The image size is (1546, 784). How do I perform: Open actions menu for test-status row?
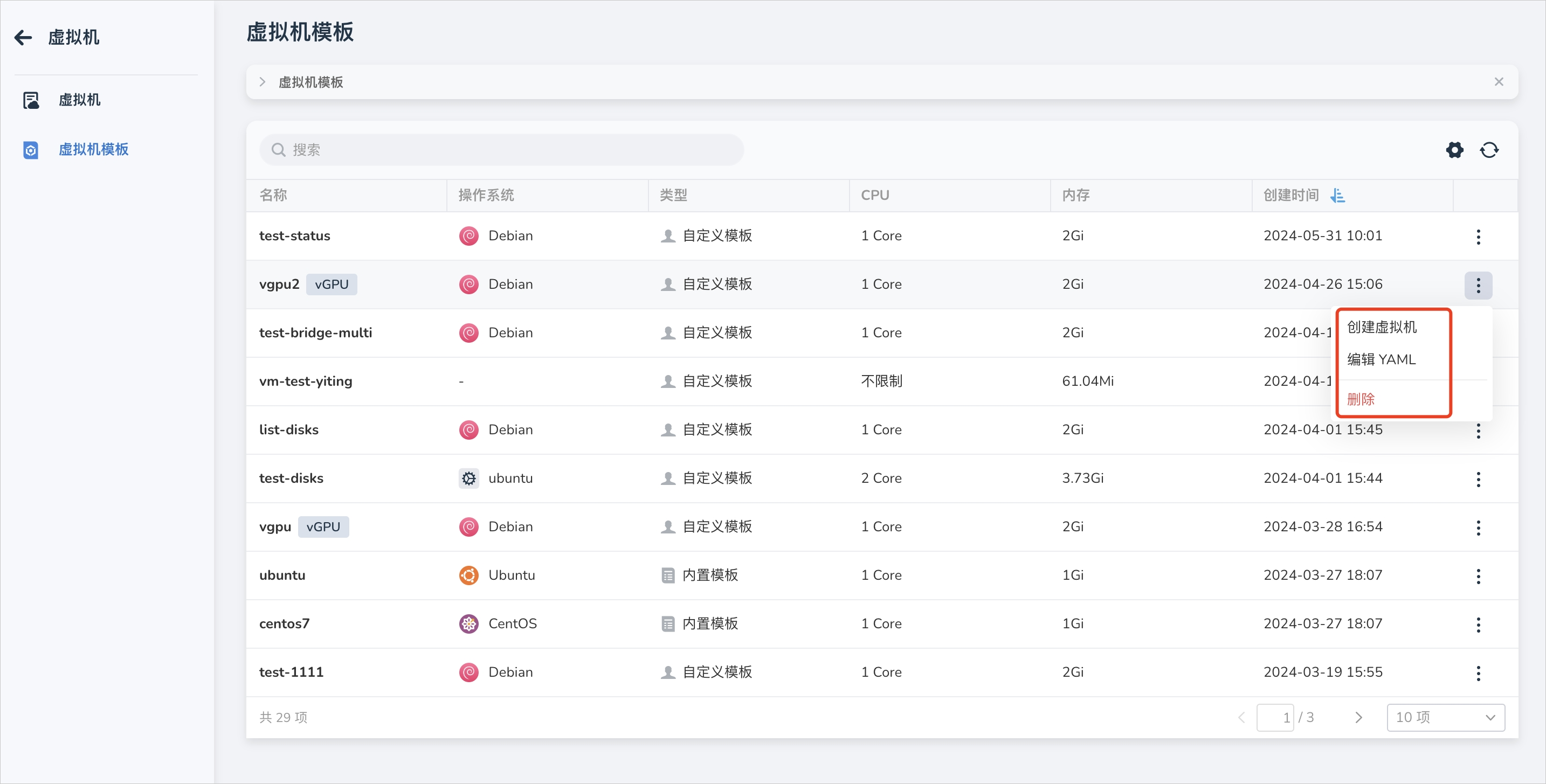1478,237
